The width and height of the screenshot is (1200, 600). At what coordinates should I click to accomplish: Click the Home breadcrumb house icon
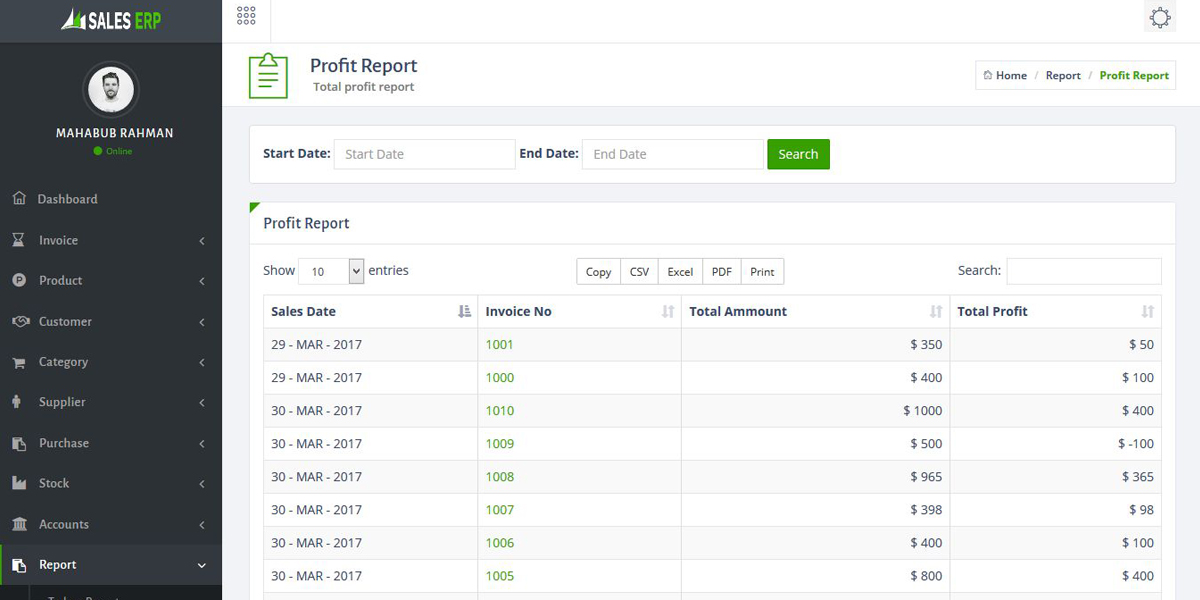click(x=988, y=75)
